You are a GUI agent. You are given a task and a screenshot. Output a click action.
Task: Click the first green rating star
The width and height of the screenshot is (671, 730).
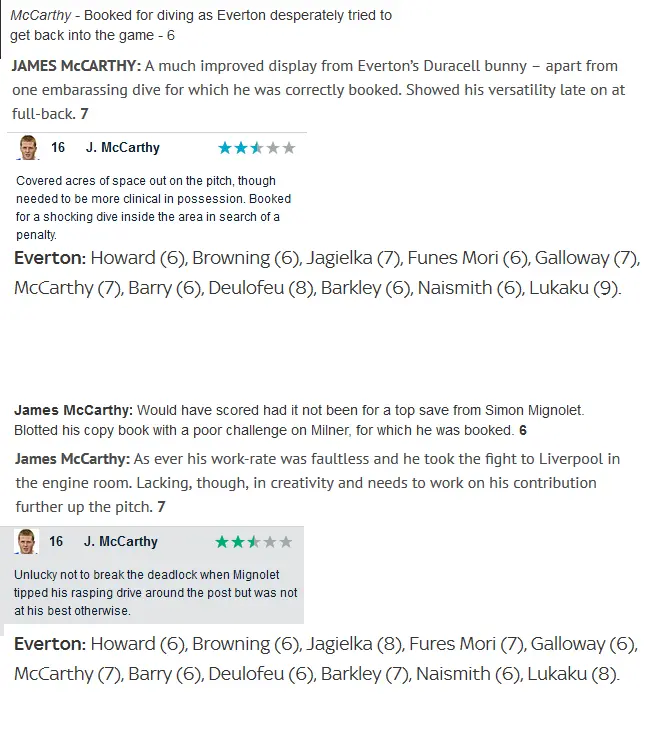(222, 542)
